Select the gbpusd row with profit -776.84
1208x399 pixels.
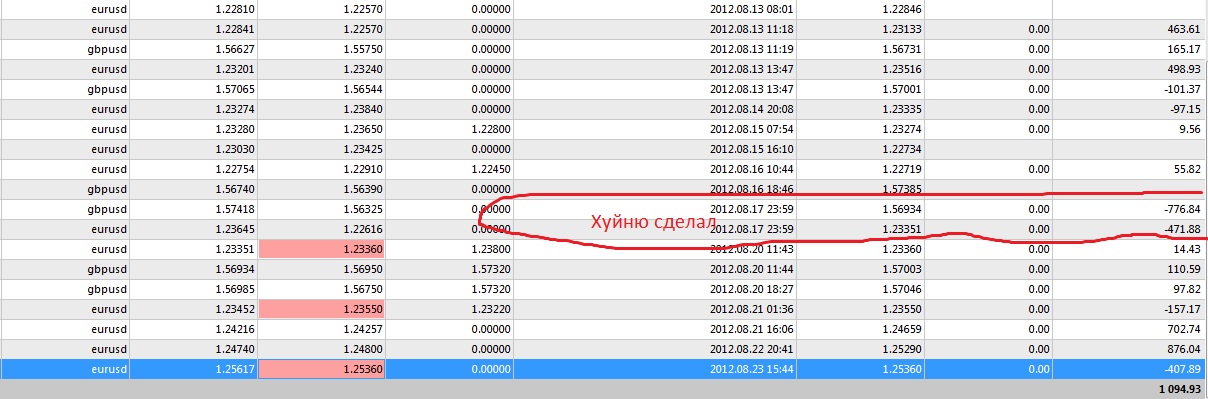click(604, 209)
